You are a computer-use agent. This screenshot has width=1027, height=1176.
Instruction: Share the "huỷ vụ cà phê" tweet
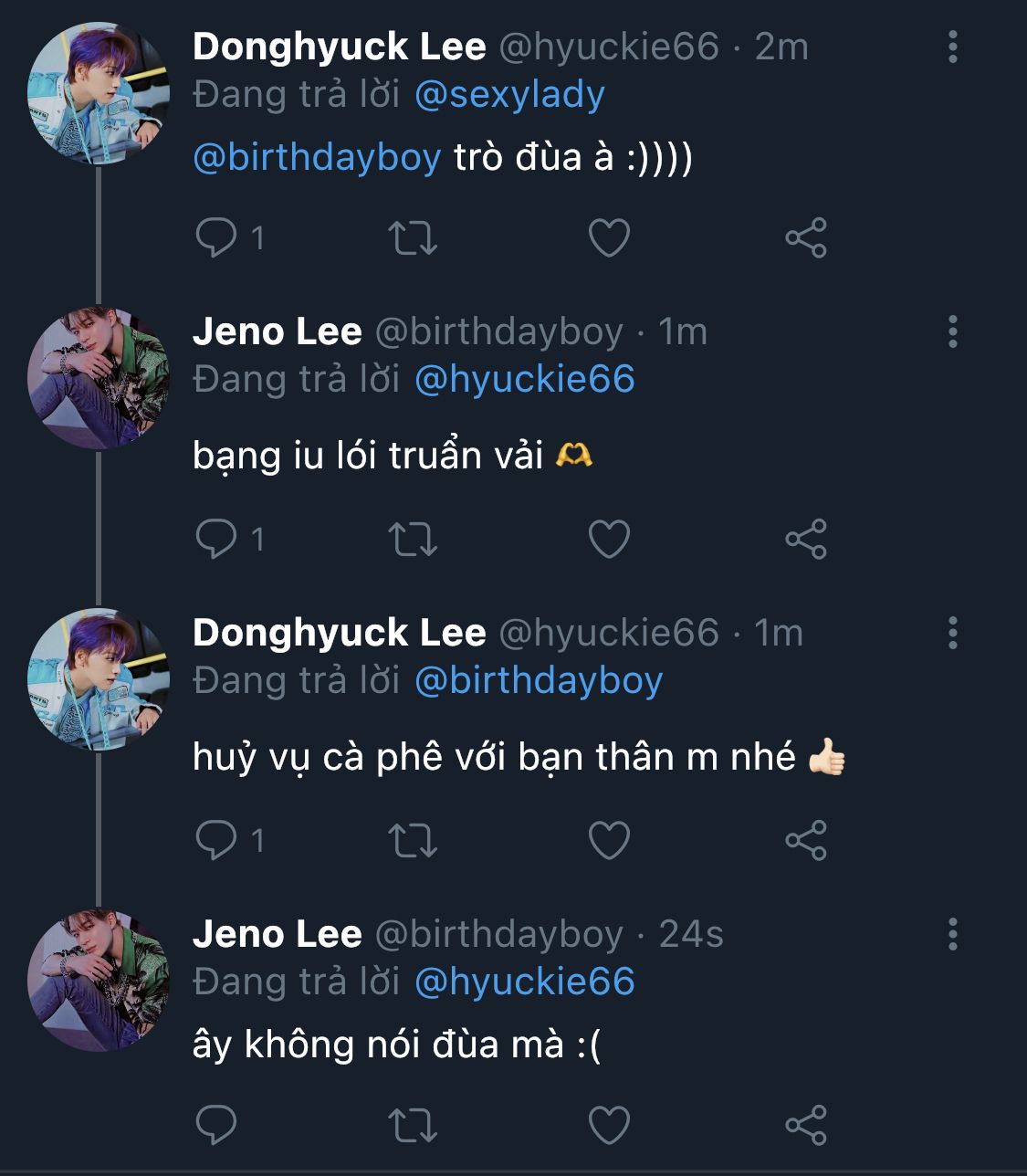(x=805, y=840)
